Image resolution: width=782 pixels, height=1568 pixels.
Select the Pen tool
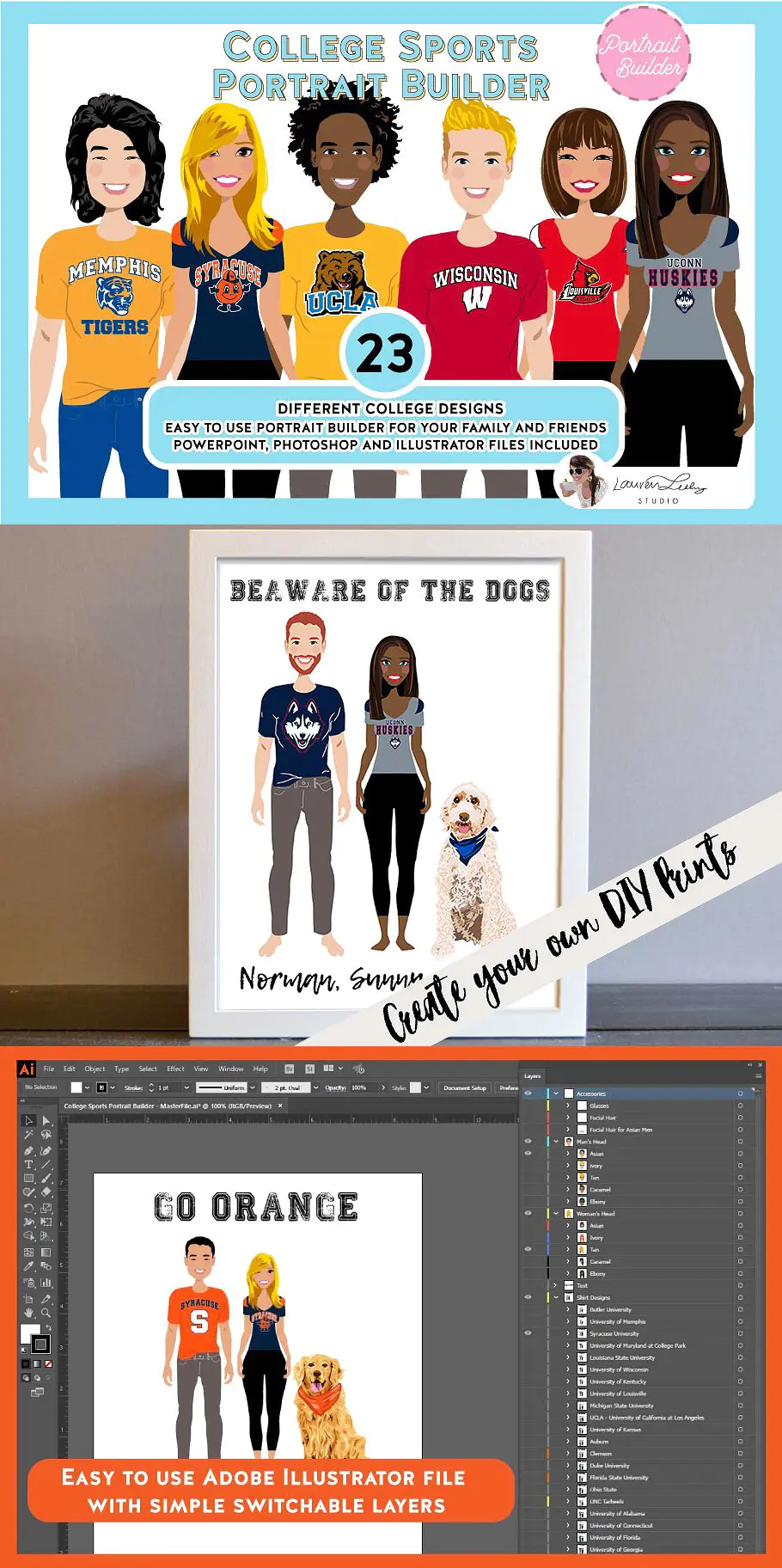pyautogui.click(x=28, y=1149)
